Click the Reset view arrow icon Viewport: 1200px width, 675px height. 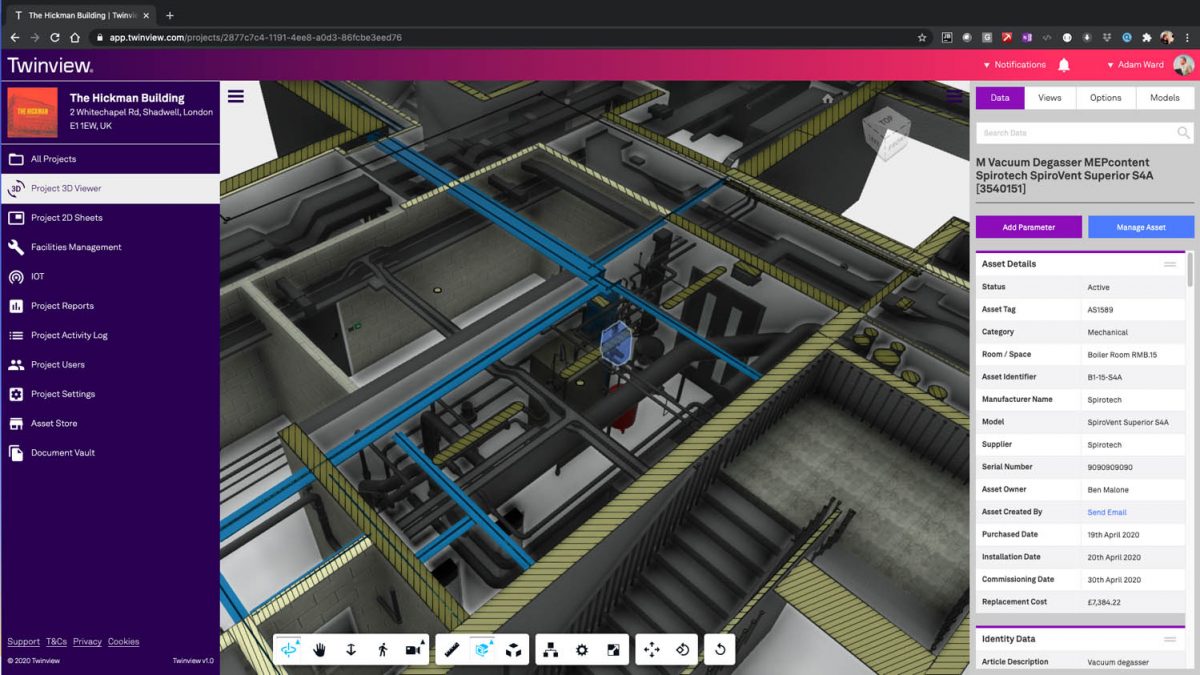point(720,650)
